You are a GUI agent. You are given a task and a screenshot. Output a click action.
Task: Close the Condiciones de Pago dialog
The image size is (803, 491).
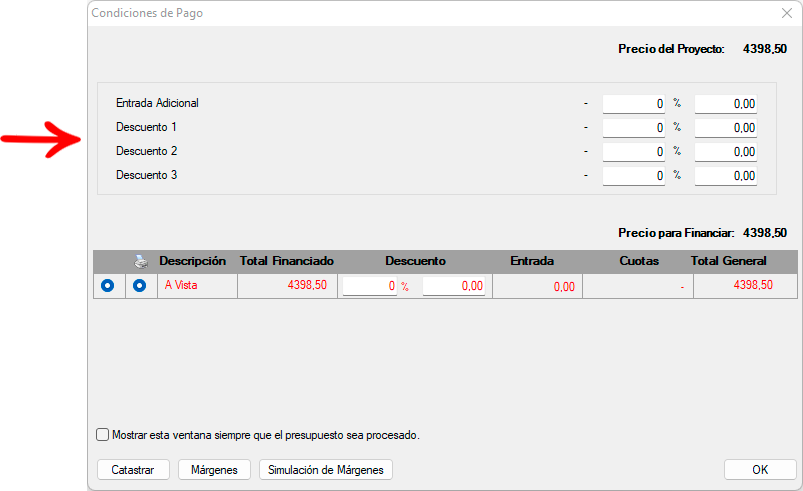(x=787, y=13)
